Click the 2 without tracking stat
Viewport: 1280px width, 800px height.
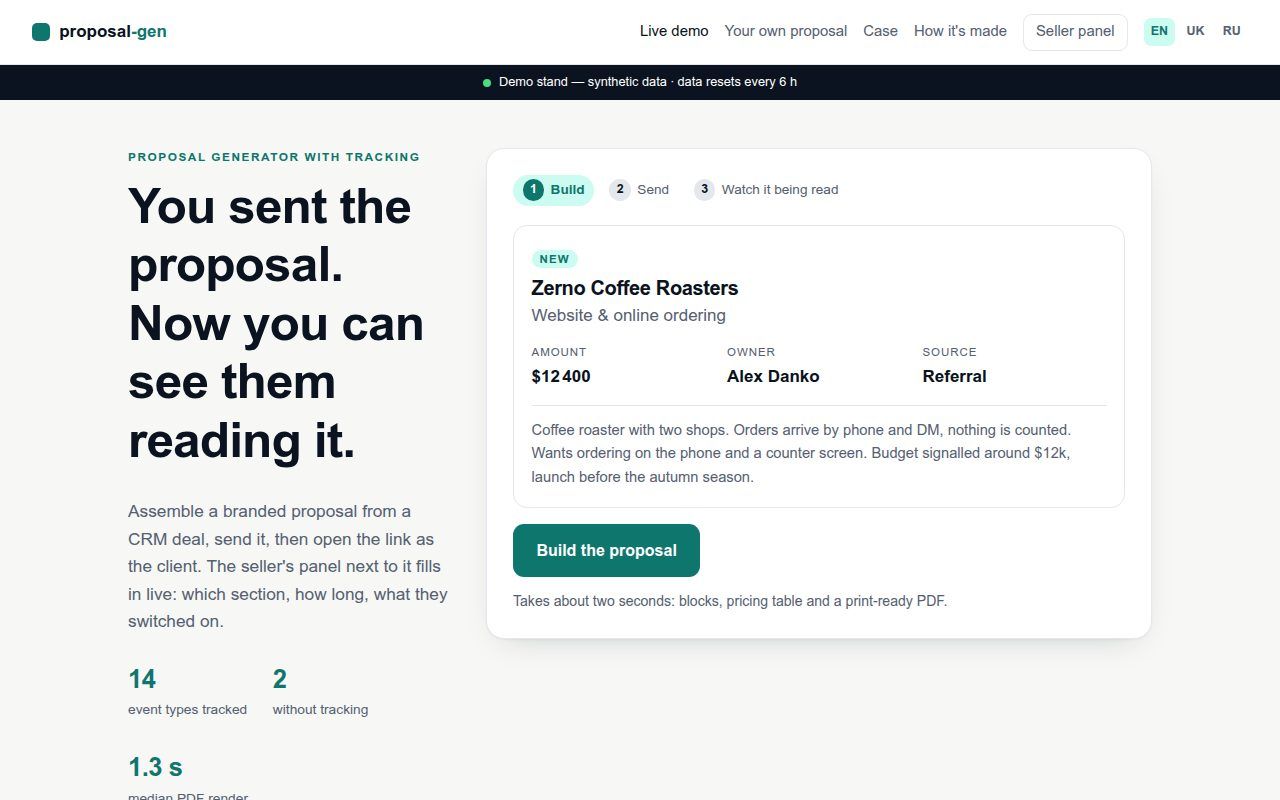click(320, 692)
